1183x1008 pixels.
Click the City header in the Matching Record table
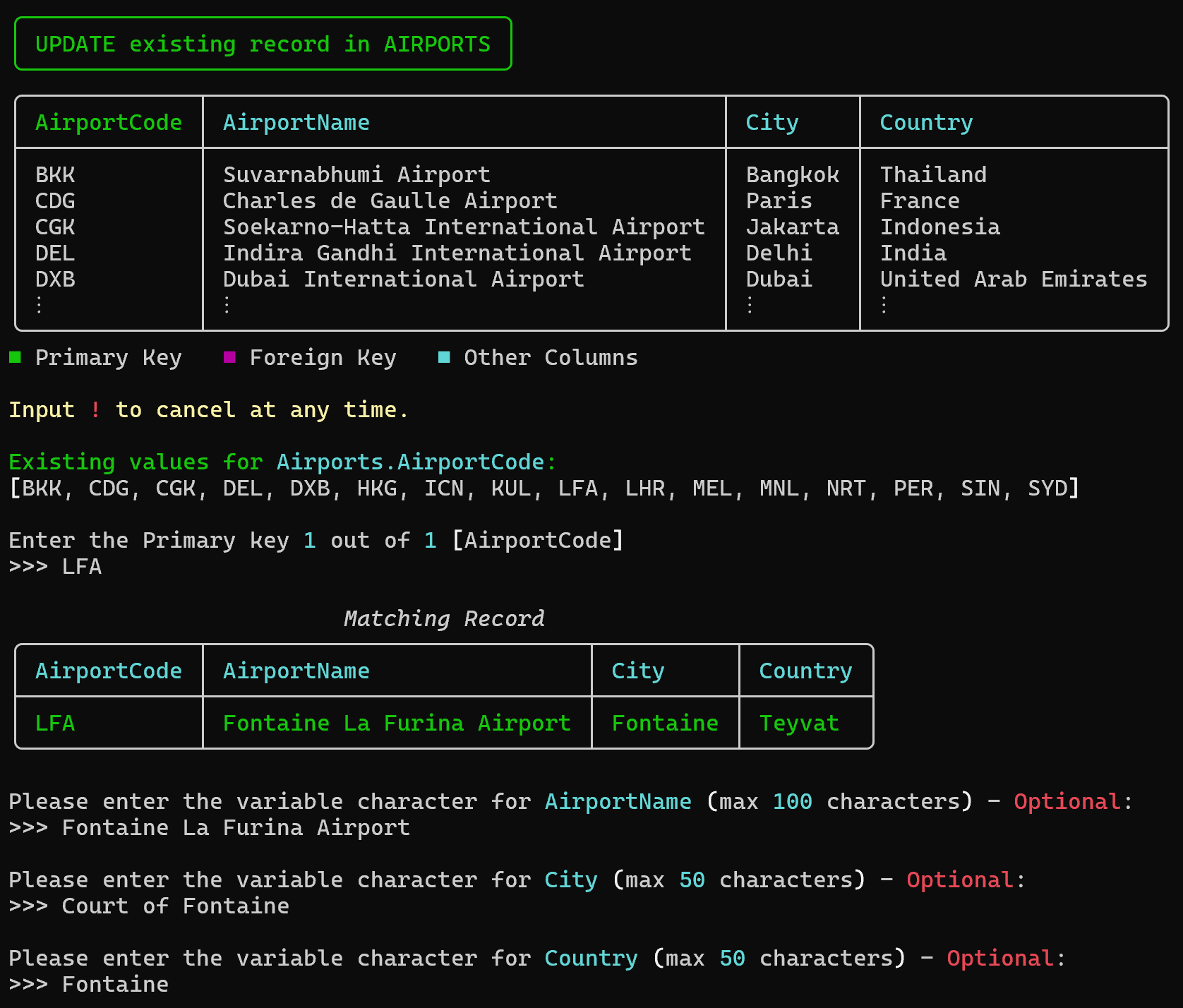coord(637,671)
